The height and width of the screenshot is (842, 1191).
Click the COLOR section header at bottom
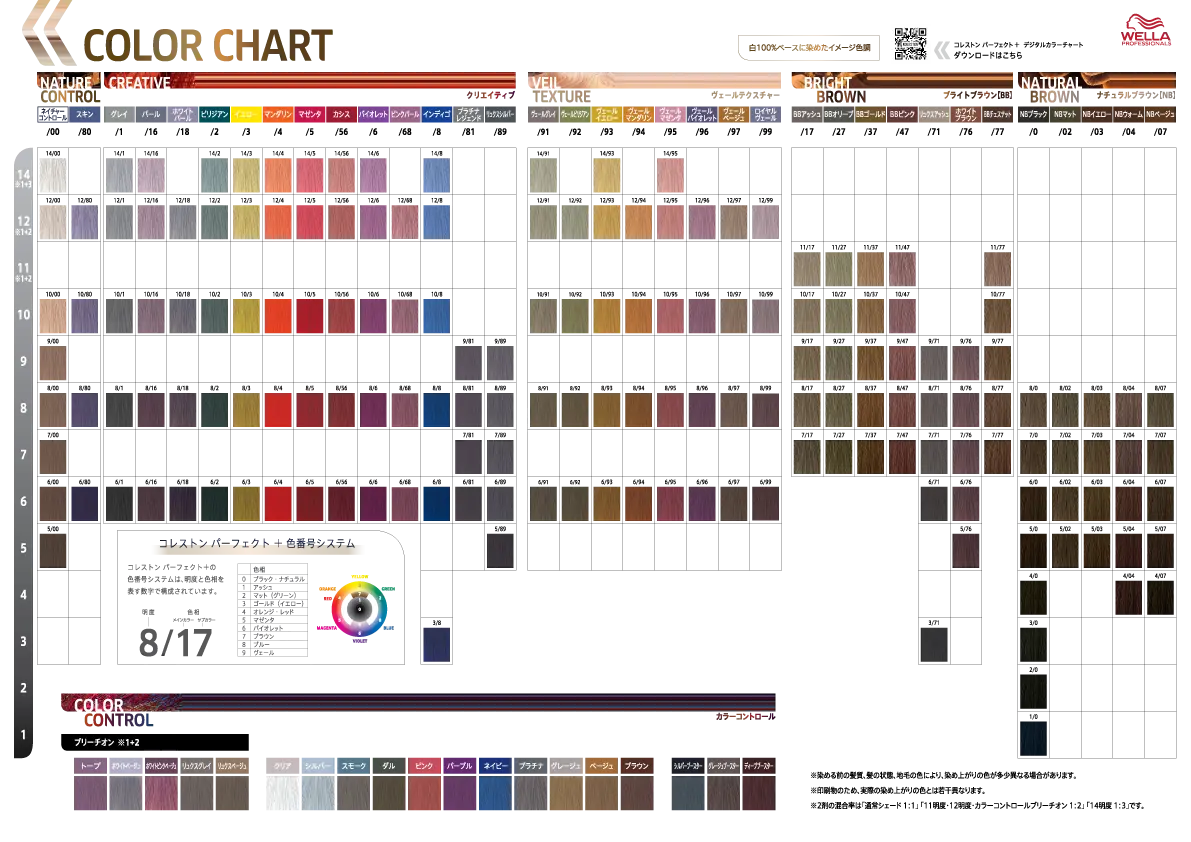coord(99,706)
